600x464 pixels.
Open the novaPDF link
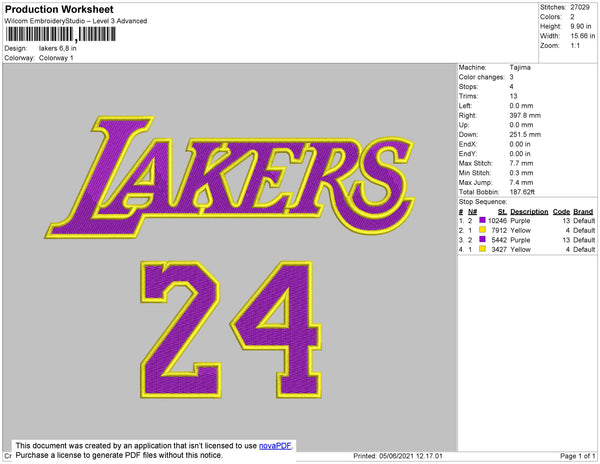point(275,446)
